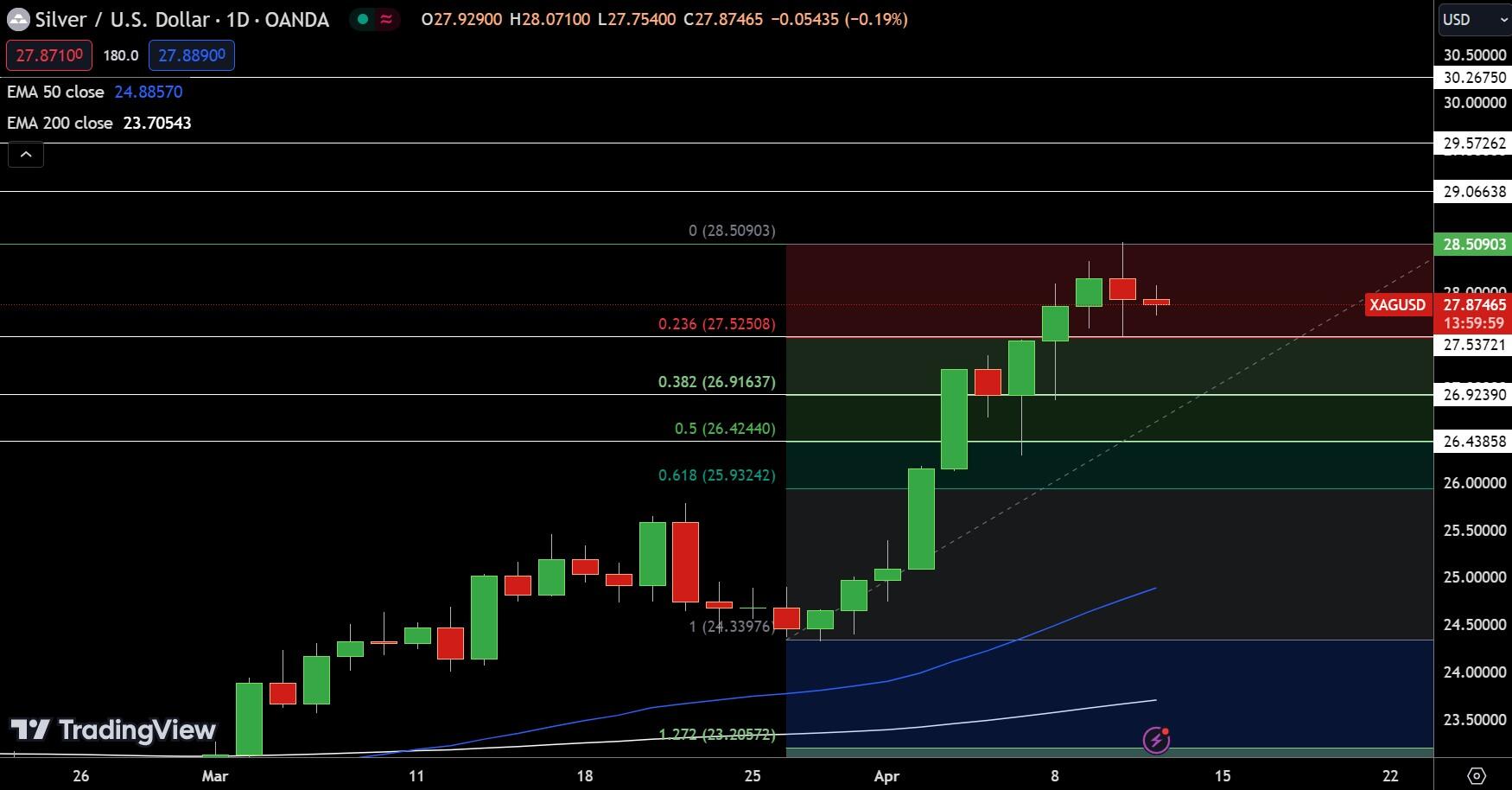This screenshot has width=1512, height=790.
Task: Click the XAGUSD price label tag
Action: [1397, 305]
